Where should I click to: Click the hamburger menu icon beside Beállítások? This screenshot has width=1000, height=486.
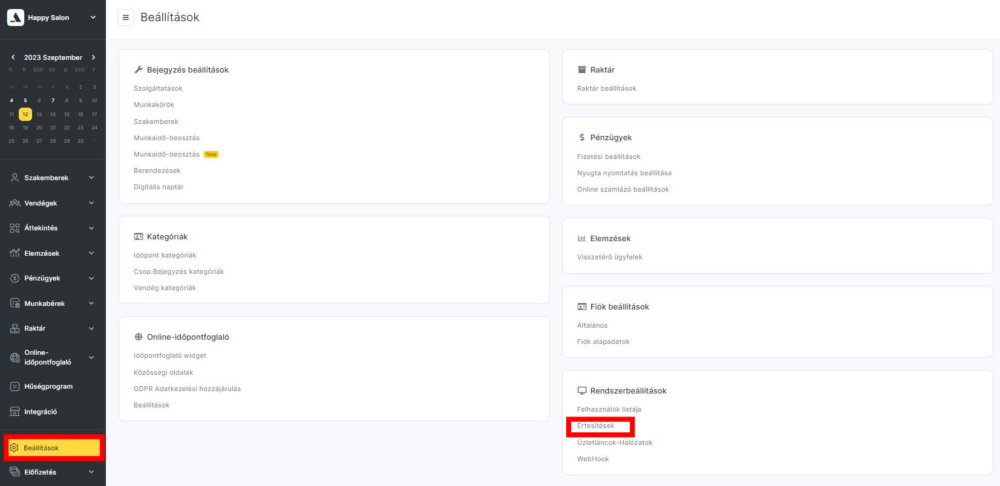(126, 18)
